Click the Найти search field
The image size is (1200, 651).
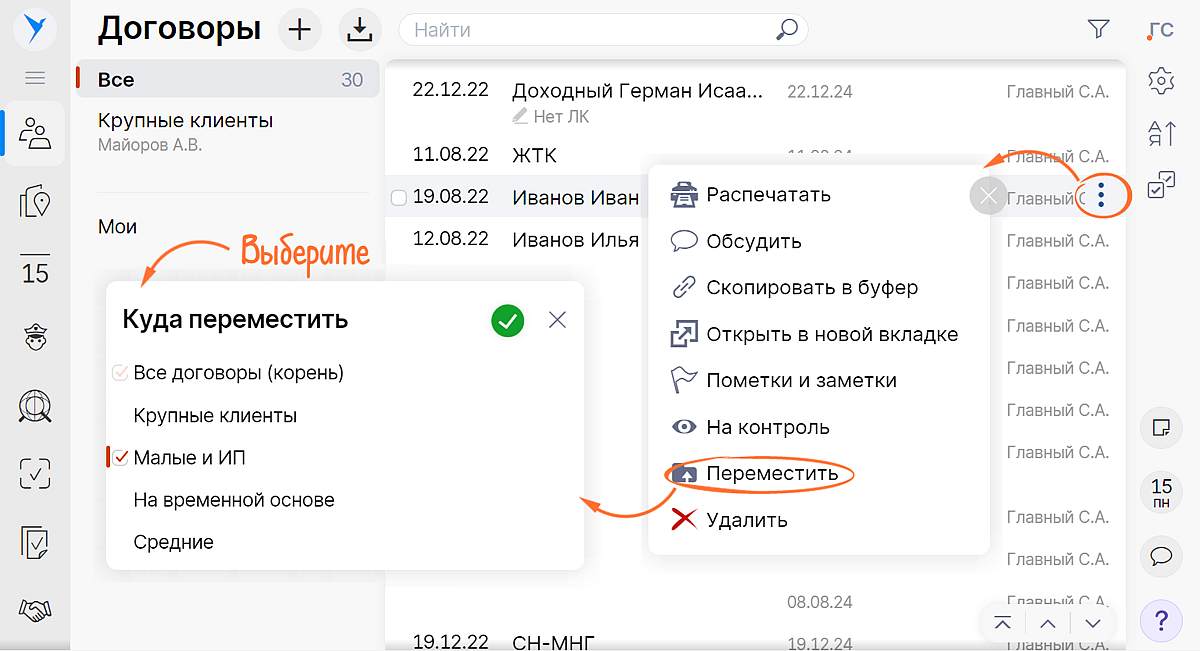[590, 30]
